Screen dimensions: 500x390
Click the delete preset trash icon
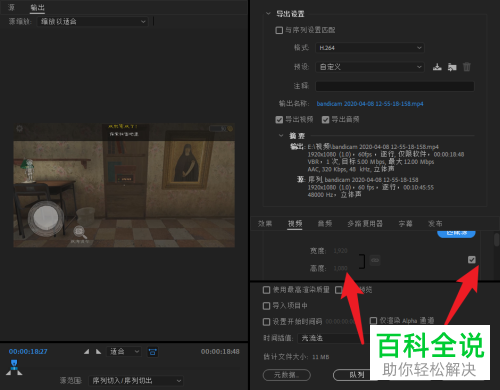(x=467, y=67)
